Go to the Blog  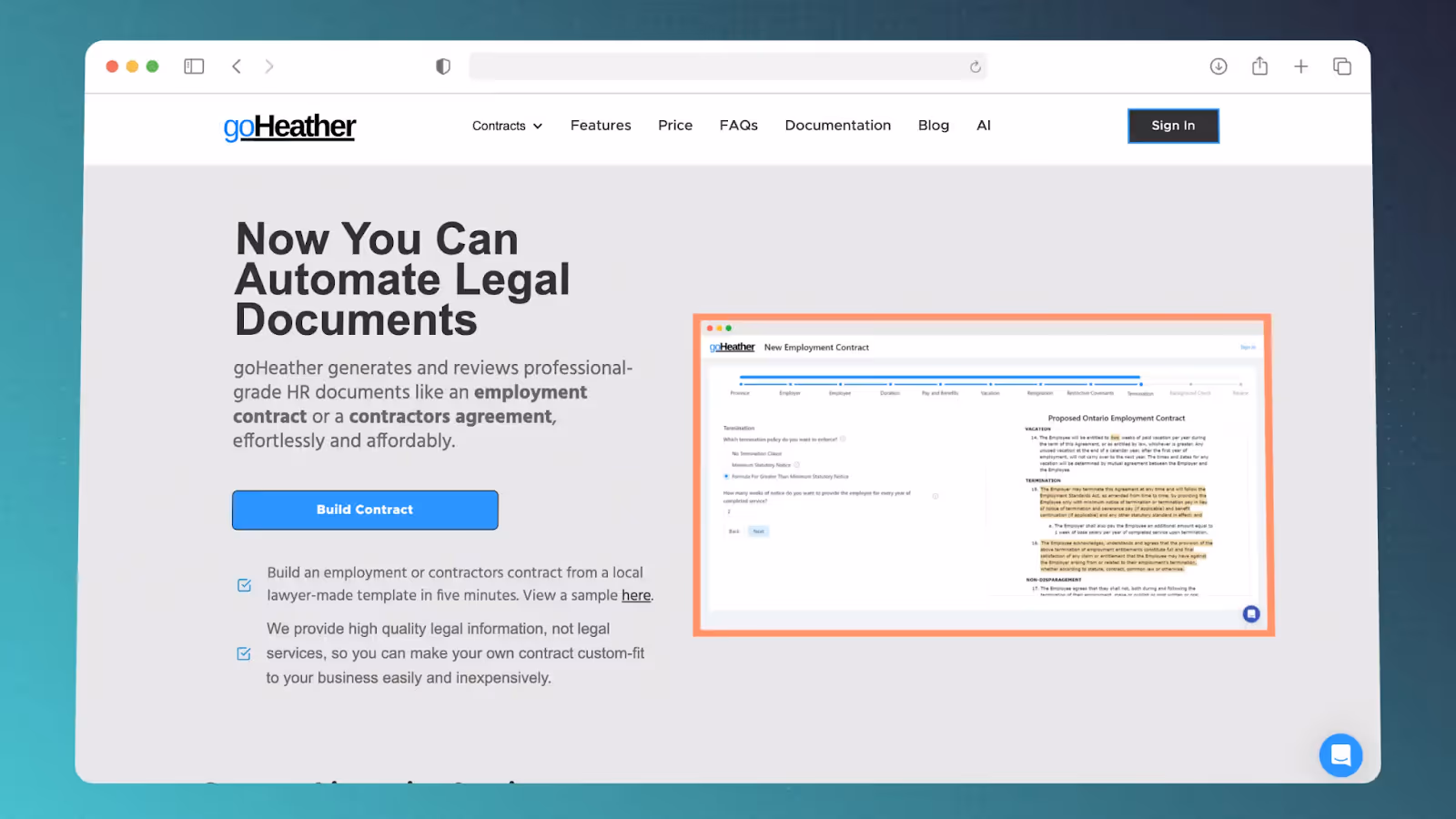click(934, 126)
